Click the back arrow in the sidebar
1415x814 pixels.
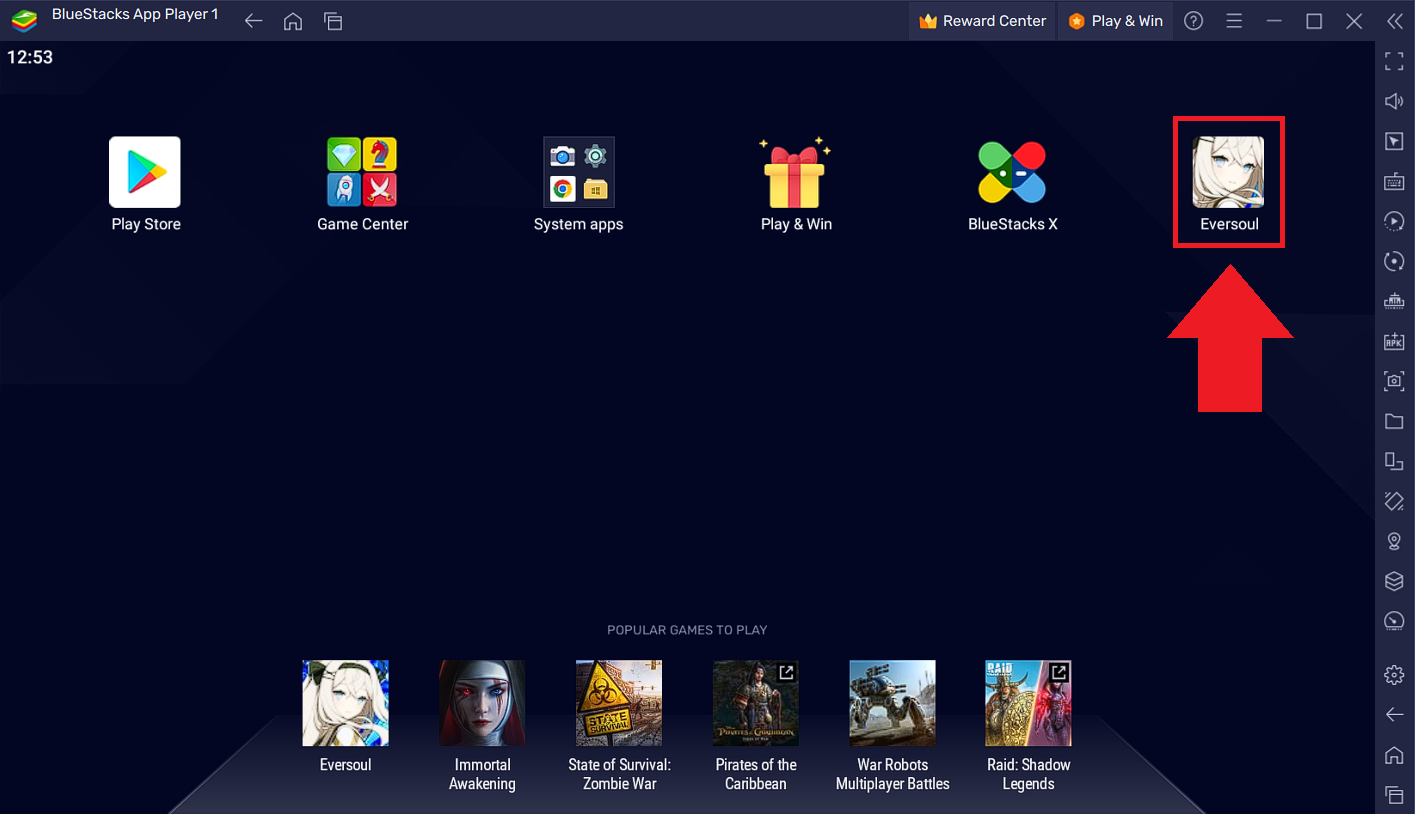click(x=1394, y=714)
